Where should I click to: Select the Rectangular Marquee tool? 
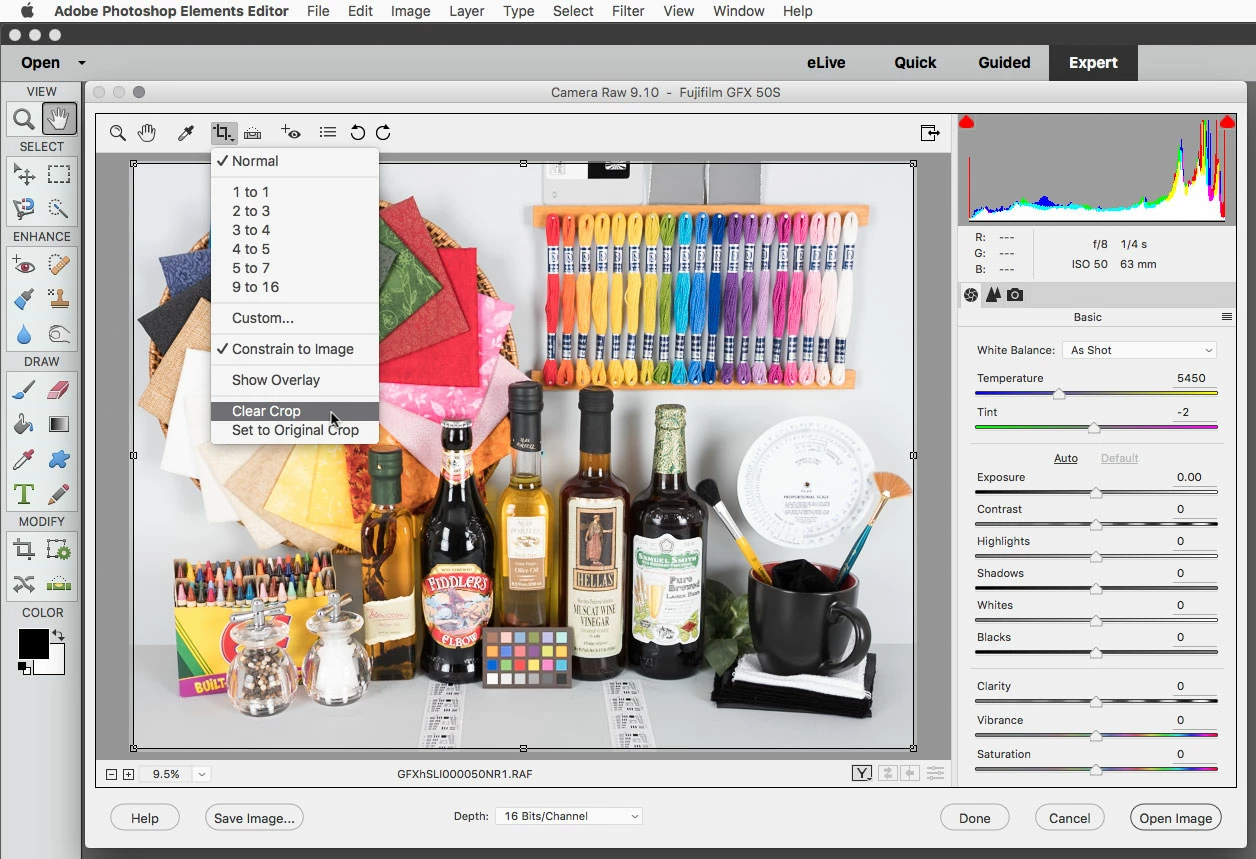click(x=59, y=175)
